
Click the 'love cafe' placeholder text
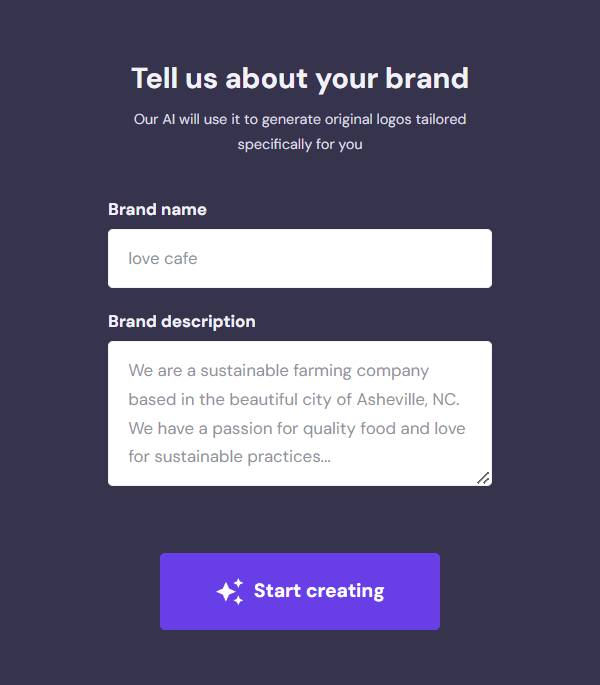point(163,259)
